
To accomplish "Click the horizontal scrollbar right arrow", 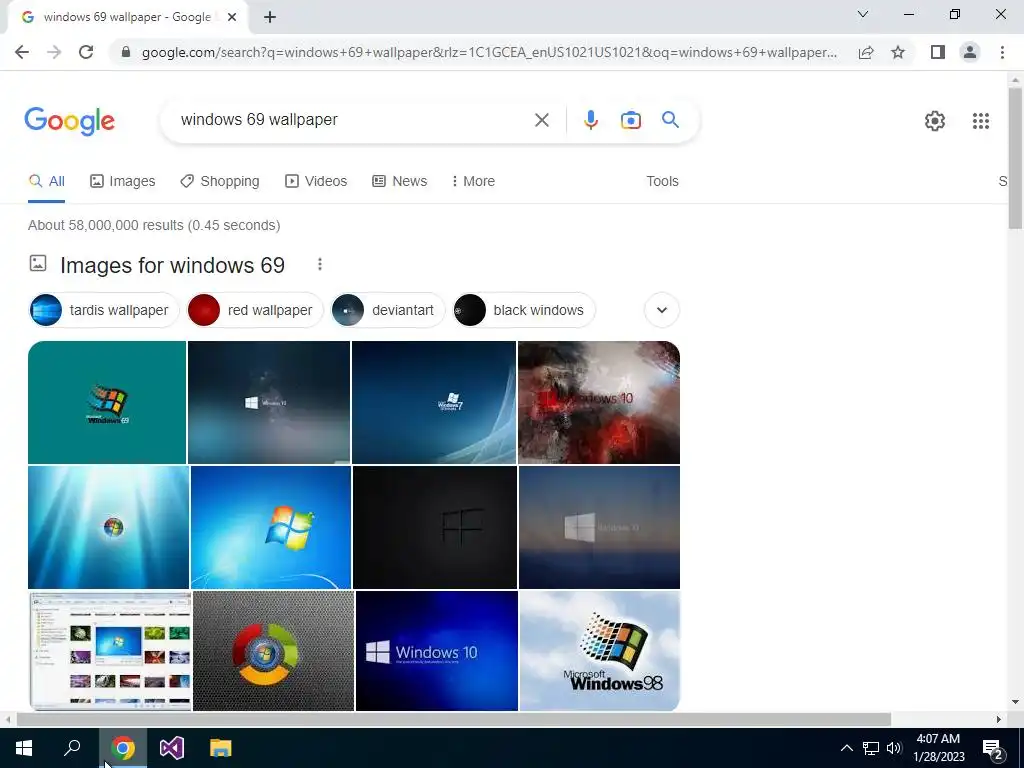I will (999, 719).
